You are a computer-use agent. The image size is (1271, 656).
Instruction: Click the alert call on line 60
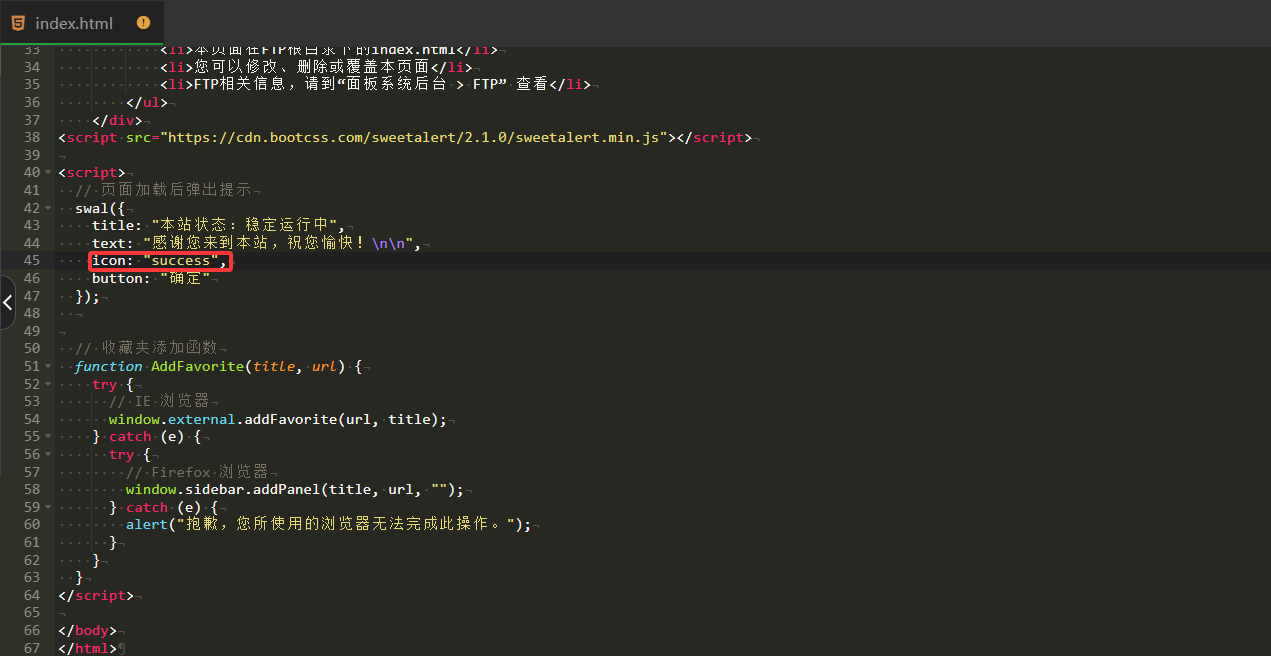click(147, 525)
